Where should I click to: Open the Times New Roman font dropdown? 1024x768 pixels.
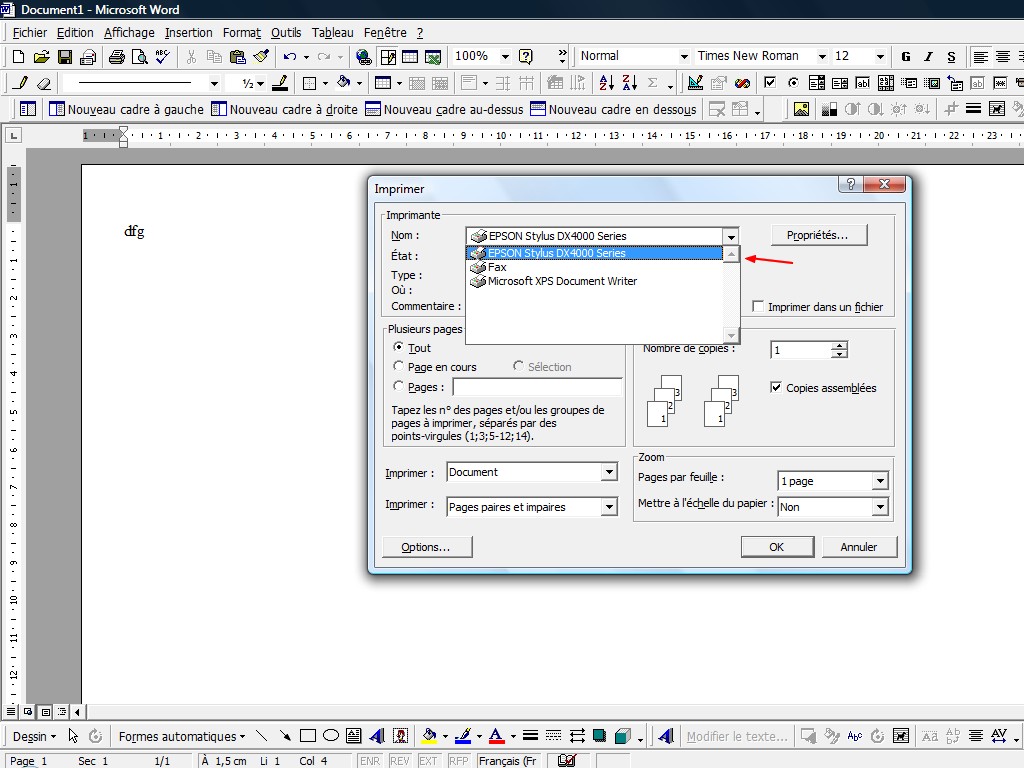pos(822,57)
